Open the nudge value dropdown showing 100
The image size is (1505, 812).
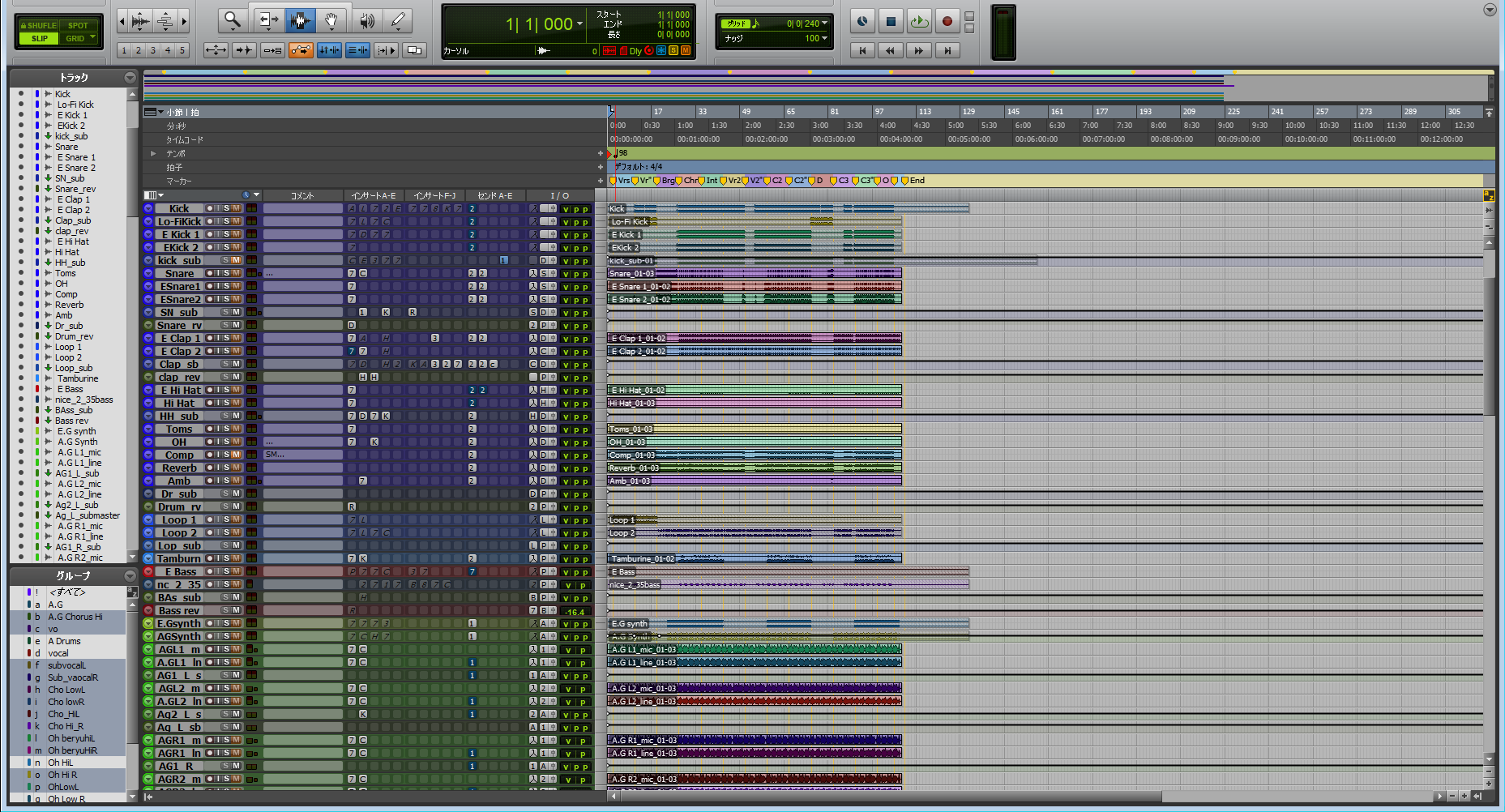click(825, 38)
